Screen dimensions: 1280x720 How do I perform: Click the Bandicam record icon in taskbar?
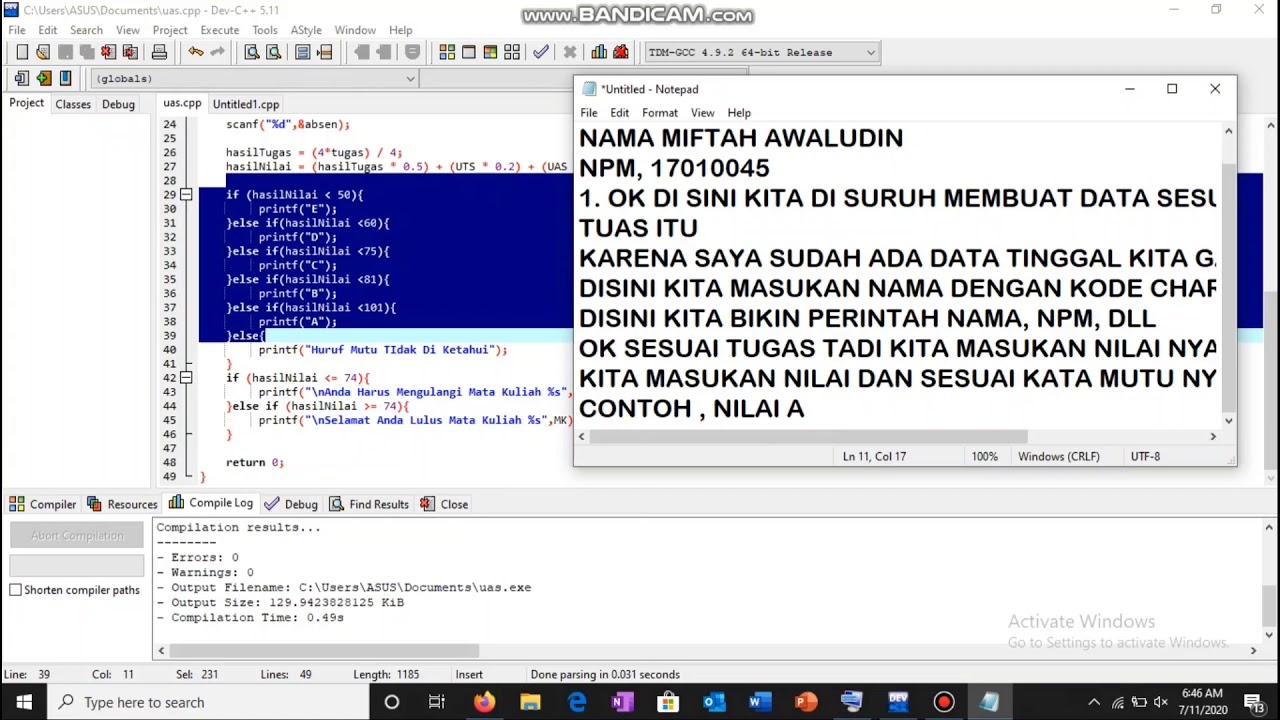pyautogui.click(x=944, y=702)
